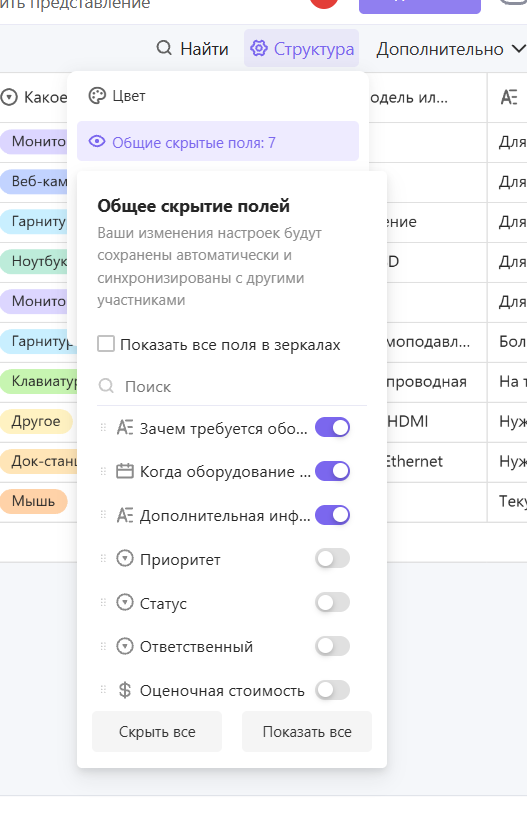Click the Мышь tag in the table

tap(34, 501)
